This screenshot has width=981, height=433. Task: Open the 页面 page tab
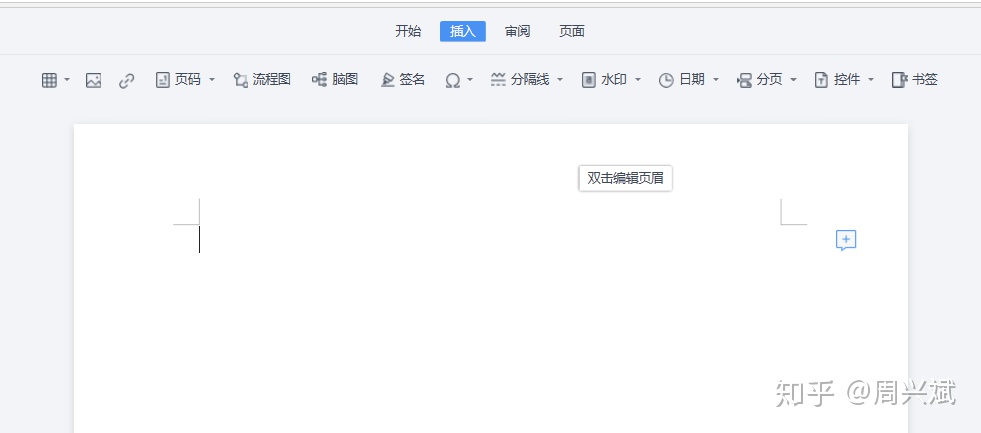pos(572,31)
